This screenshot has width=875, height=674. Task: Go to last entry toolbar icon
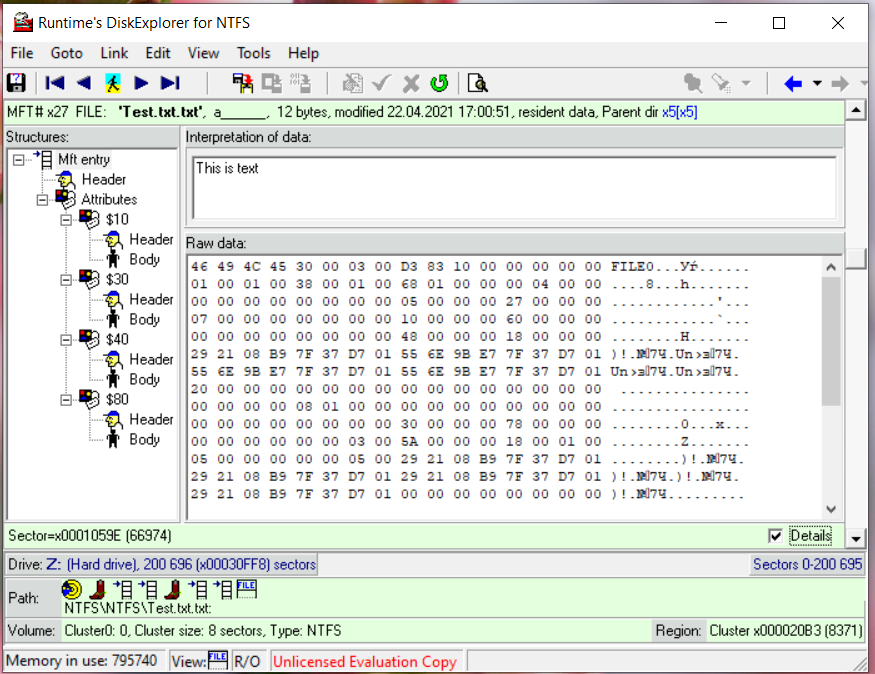(x=170, y=83)
